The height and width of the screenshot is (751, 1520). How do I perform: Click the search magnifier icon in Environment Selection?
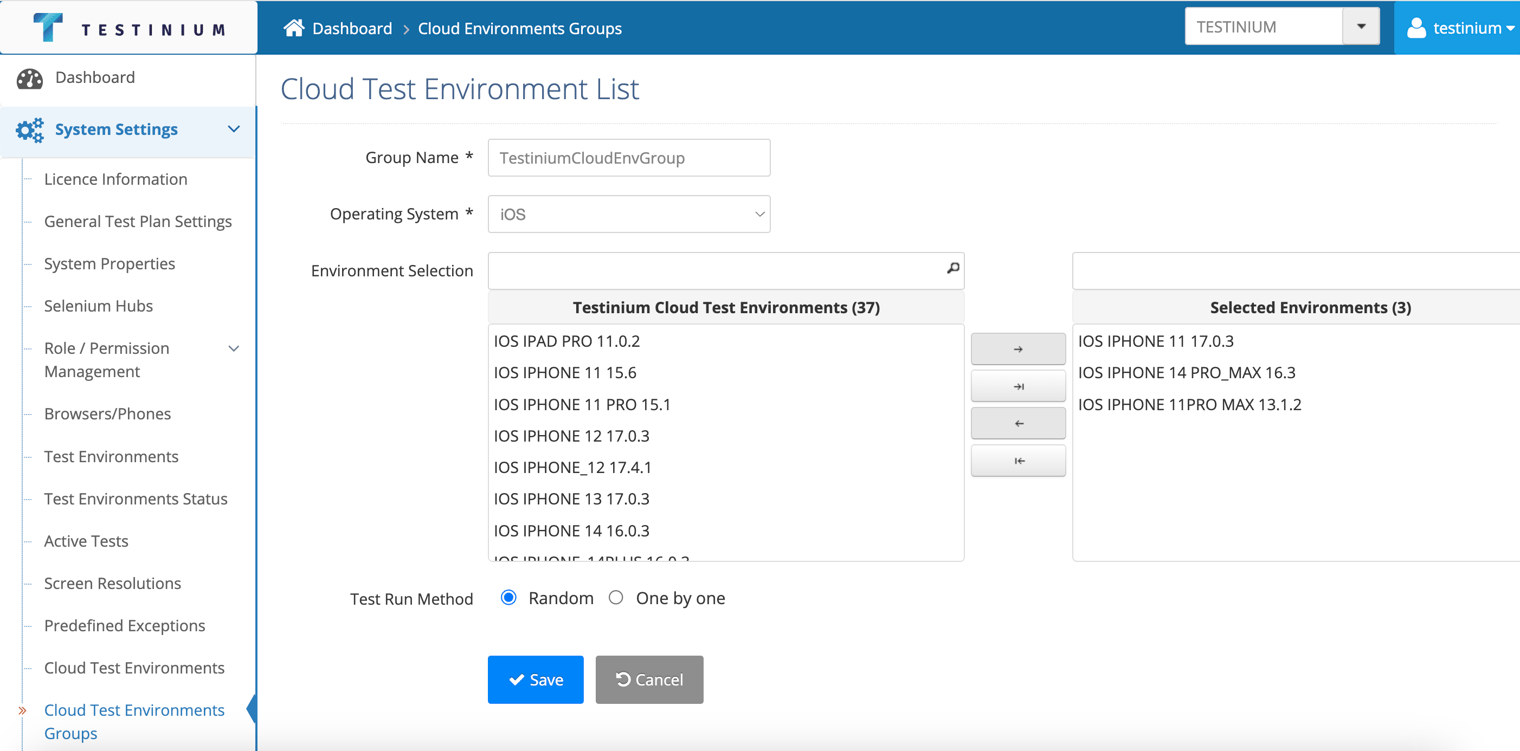[953, 269]
